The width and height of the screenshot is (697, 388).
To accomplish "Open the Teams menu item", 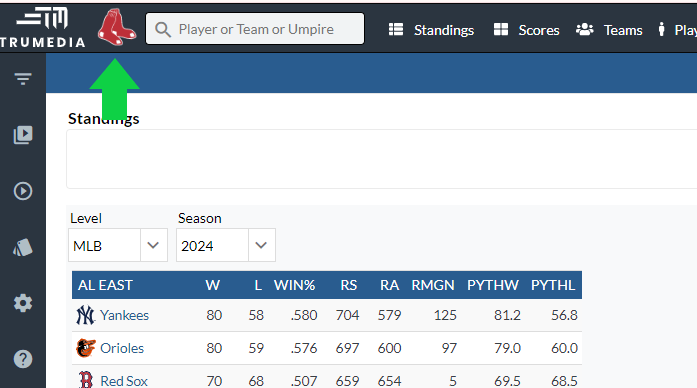I will [x=609, y=30].
